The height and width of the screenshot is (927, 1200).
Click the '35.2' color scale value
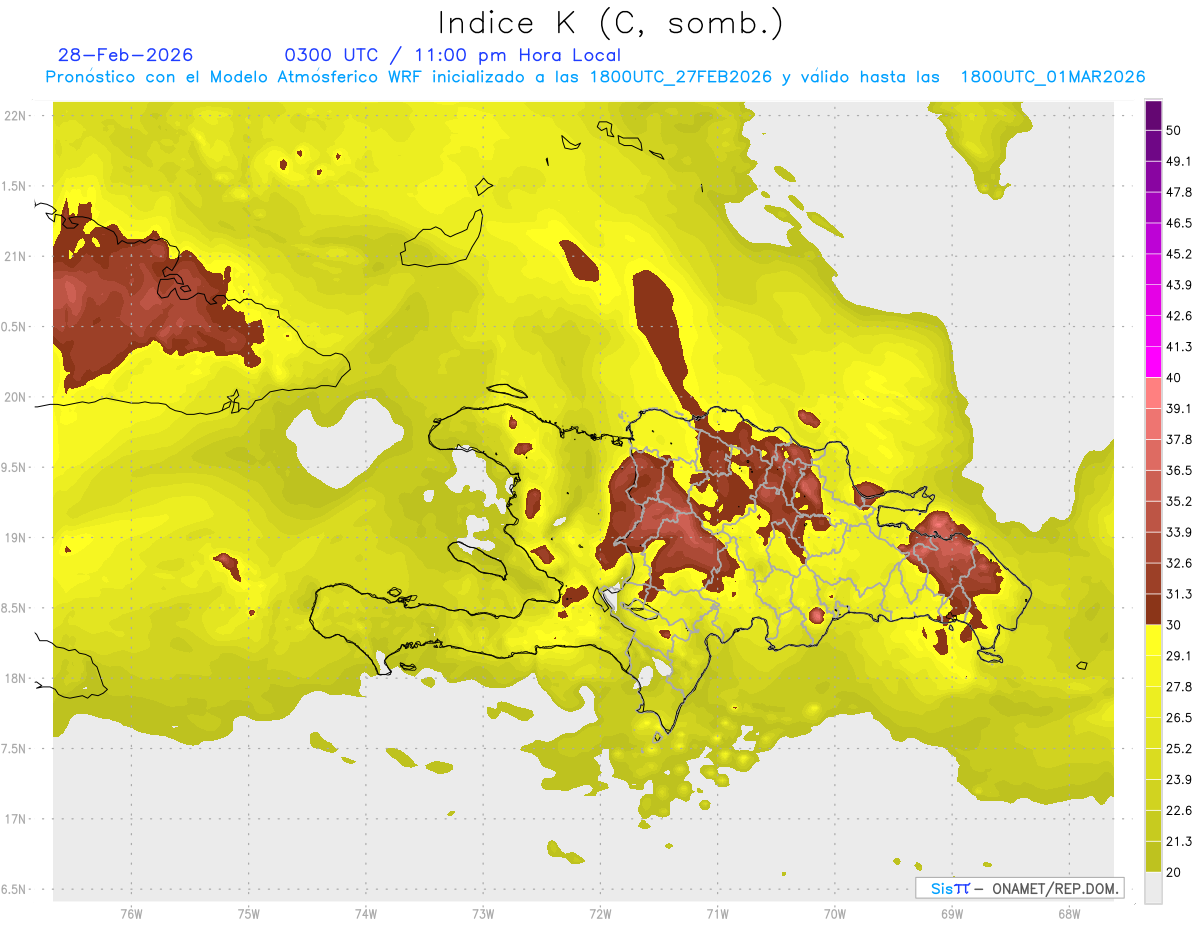click(x=1179, y=501)
